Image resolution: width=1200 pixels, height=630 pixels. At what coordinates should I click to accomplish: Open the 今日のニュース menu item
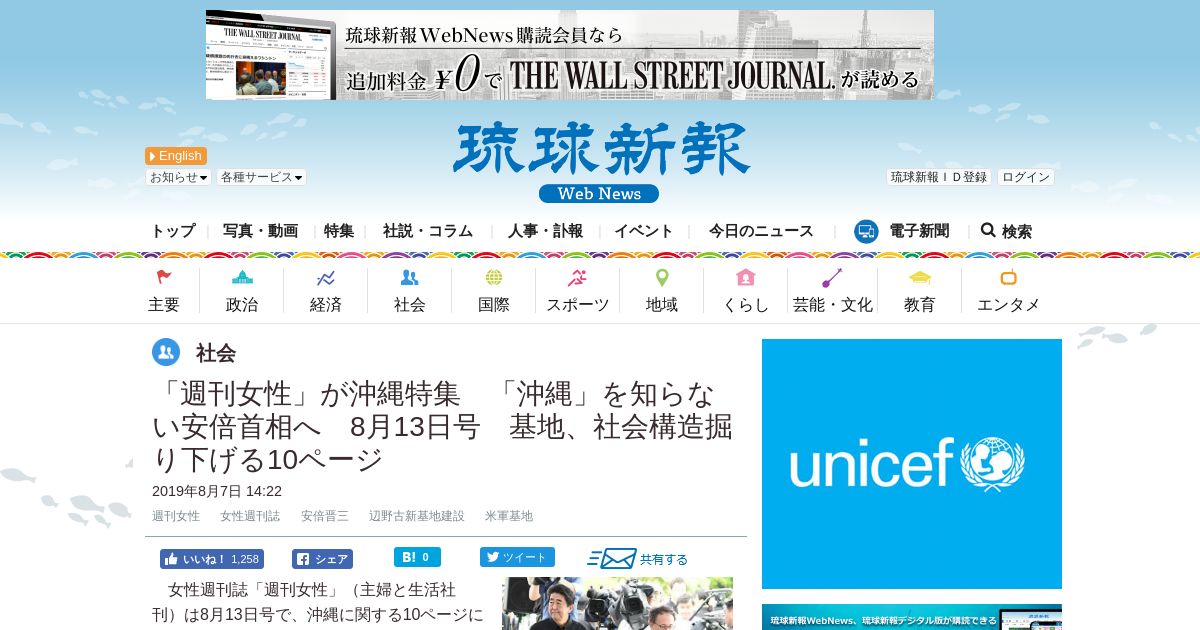coord(761,231)
